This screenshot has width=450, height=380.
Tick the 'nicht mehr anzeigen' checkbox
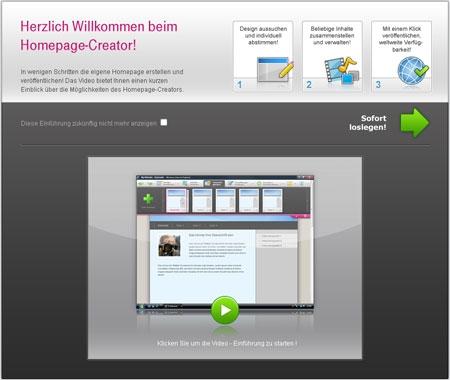point(164,122)
